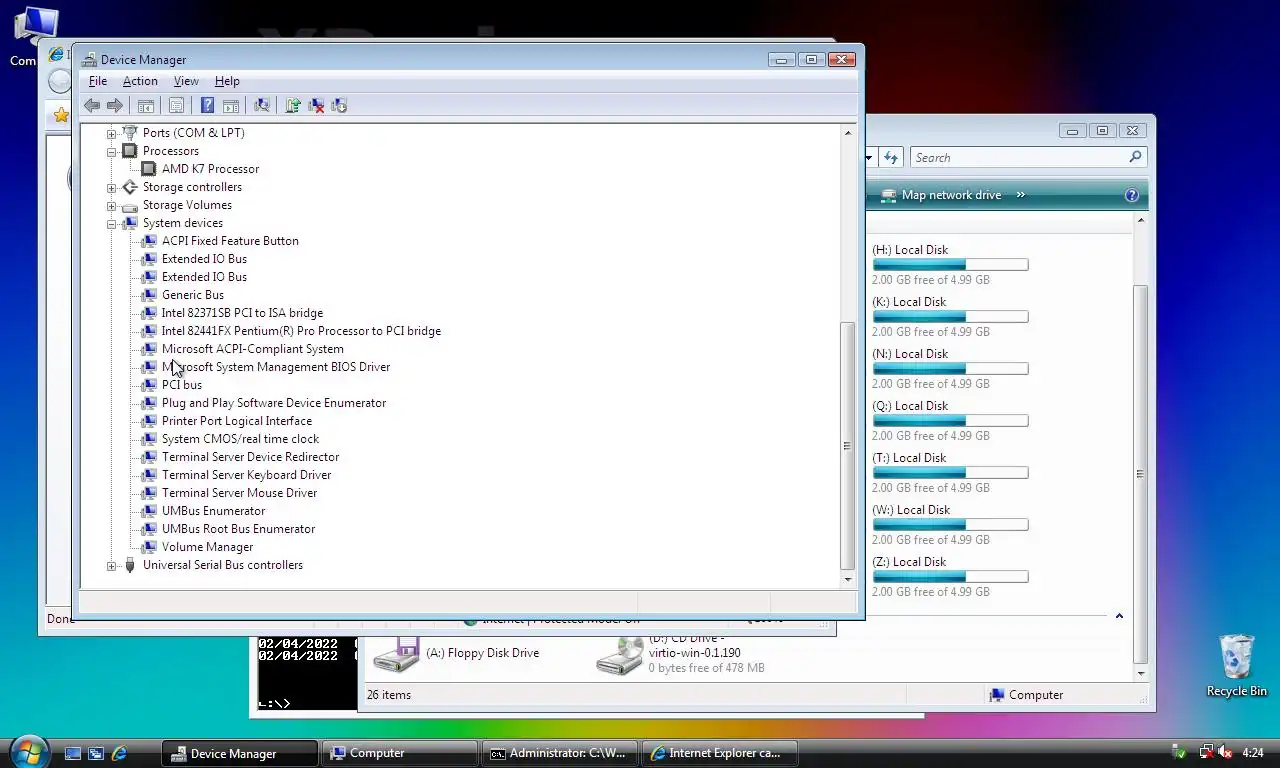Collapse the Processors node
This screenshot has width=1280, height=768.
pyautogui.click(x=112, y=151)
